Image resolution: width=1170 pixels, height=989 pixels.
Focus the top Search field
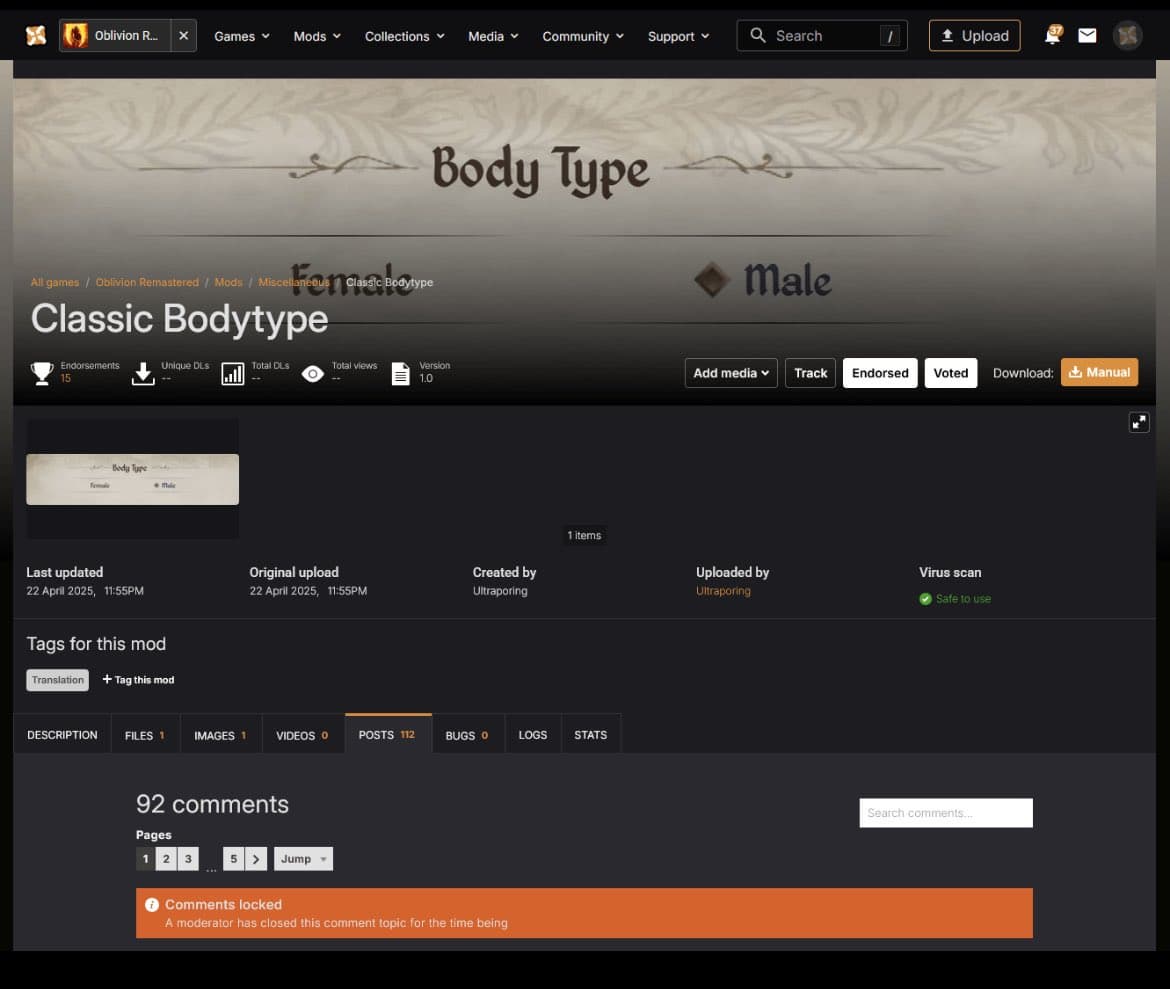click(822, 35)
